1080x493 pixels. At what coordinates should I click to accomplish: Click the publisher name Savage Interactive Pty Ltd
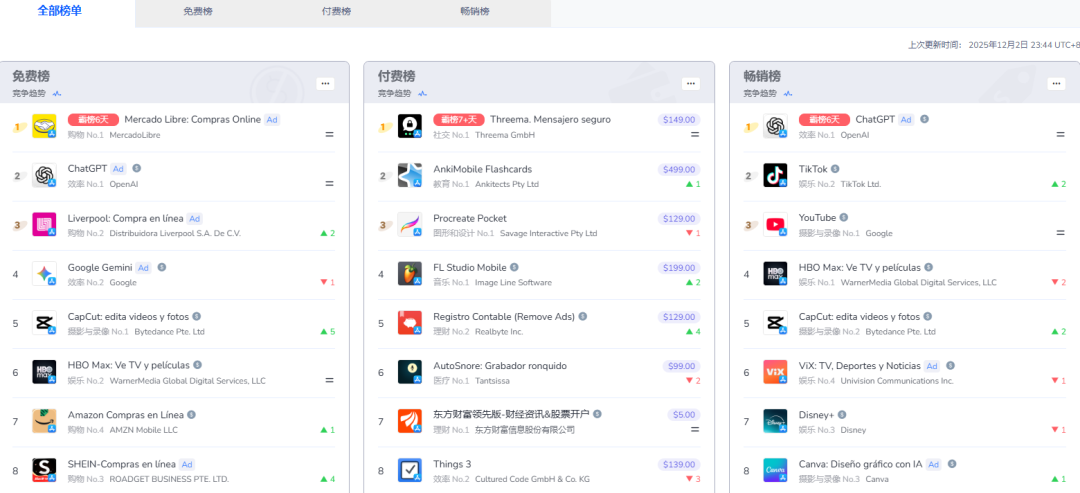(x=549, y=233)
